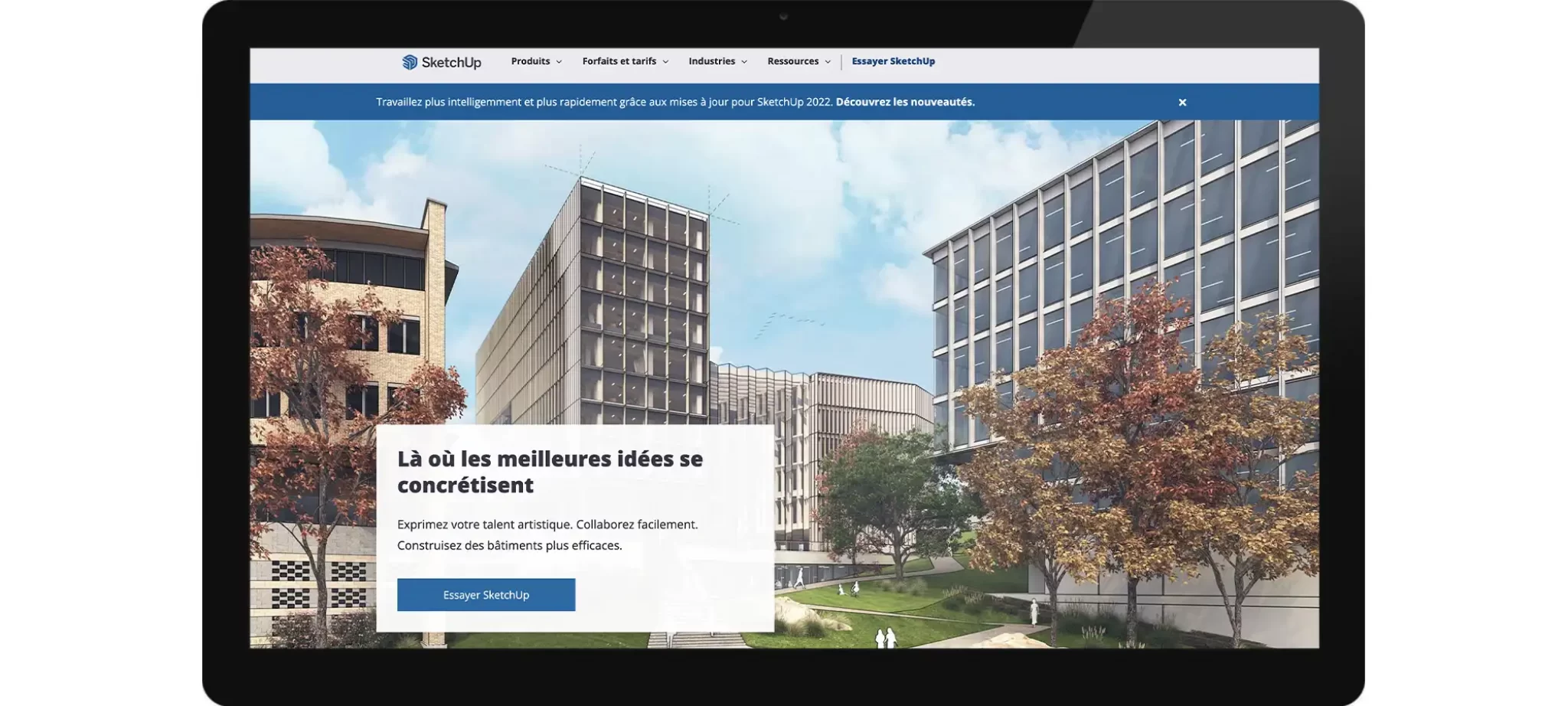Click the Essayer SketchUp link in the navigation bar
1568x706 pixels.
click(893, 61)
